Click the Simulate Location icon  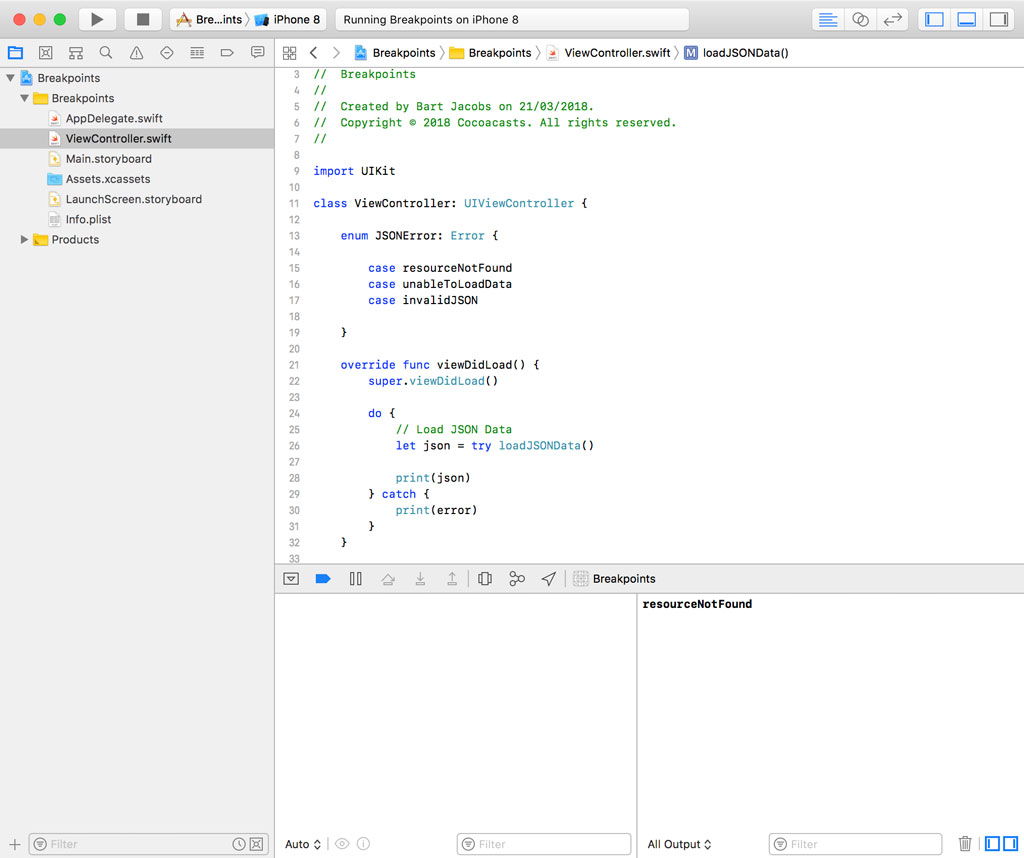(548, 578)
